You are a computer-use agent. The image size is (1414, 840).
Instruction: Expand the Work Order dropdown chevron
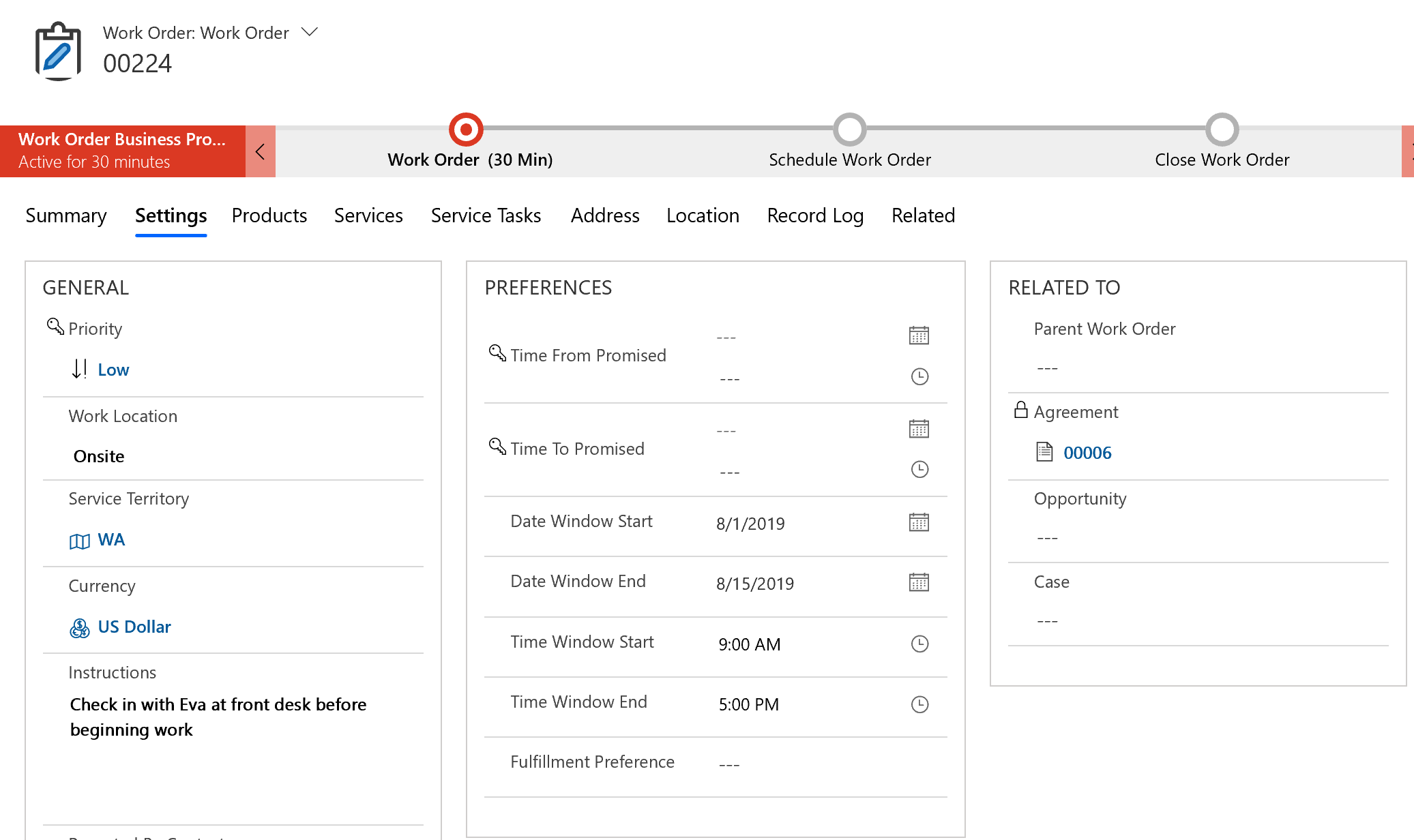(309, 32)
